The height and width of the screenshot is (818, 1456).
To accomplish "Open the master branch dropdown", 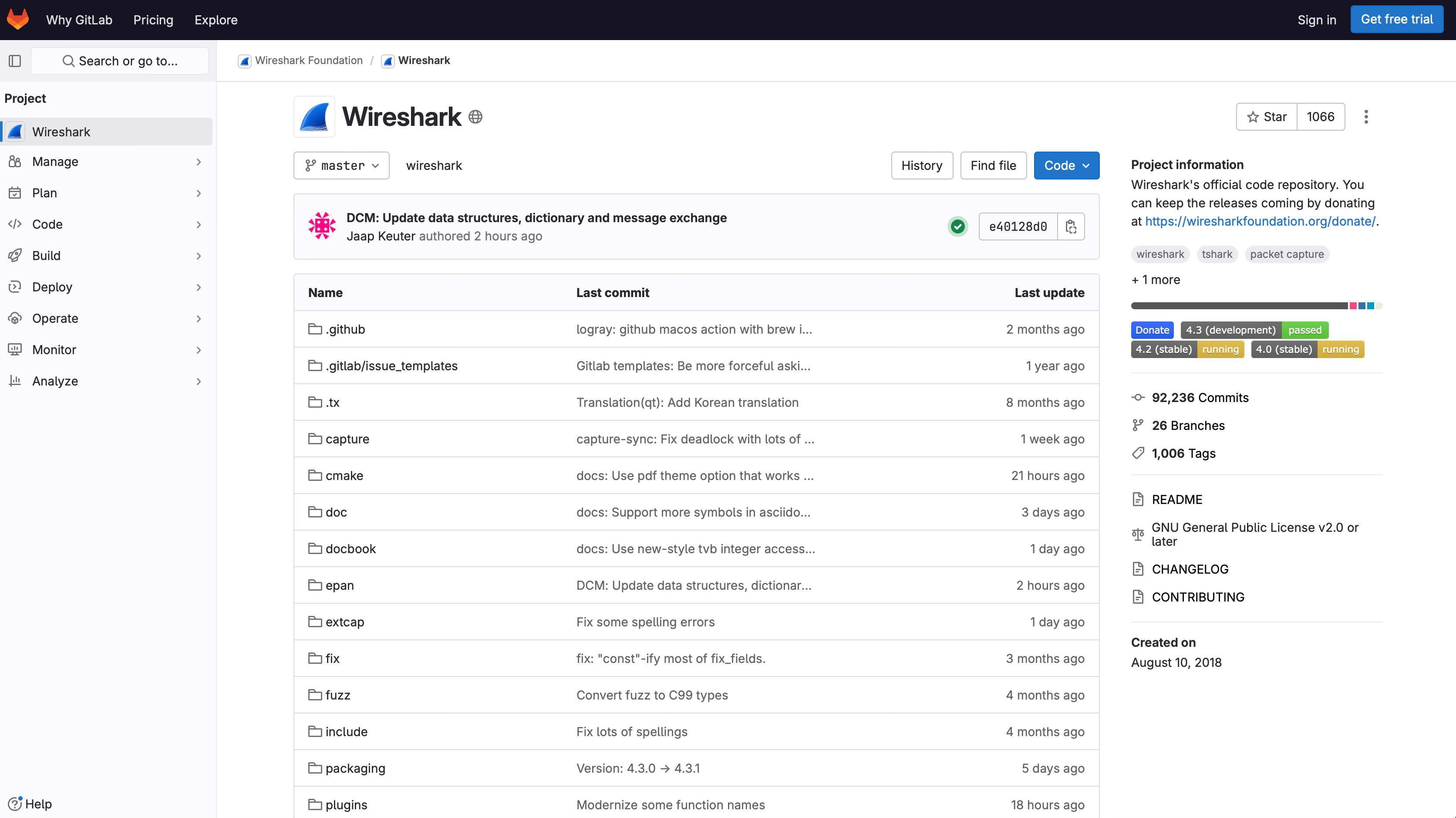I will 341,166.
